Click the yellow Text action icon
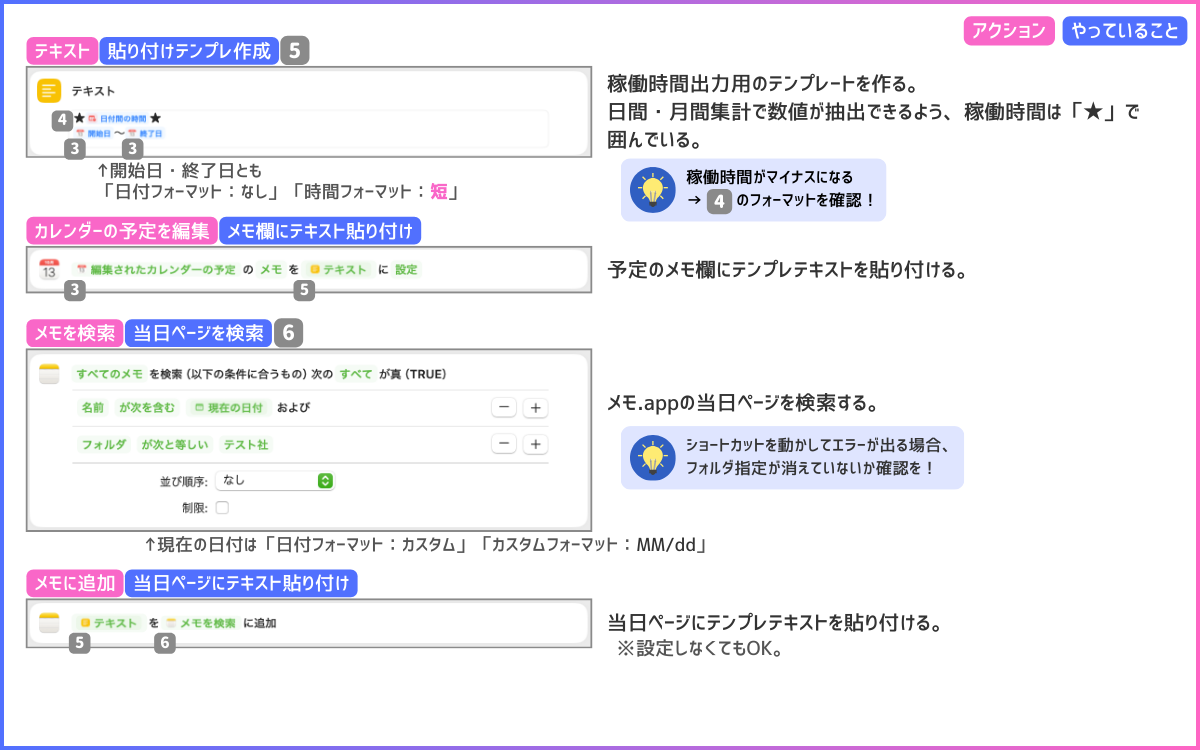The image size is (1200, 750). click(49, 91)
